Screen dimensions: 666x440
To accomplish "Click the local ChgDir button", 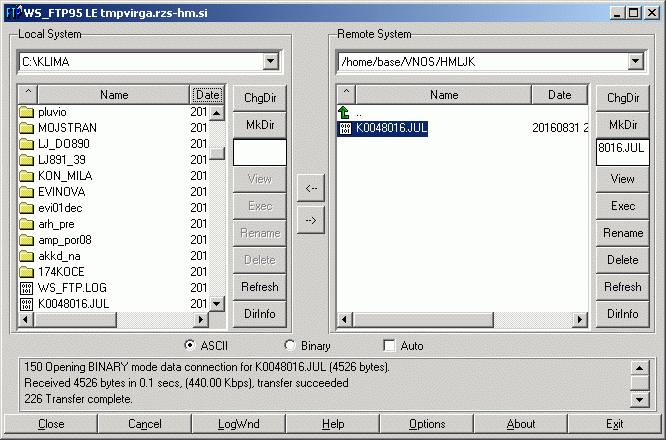I will pos(259,98).
